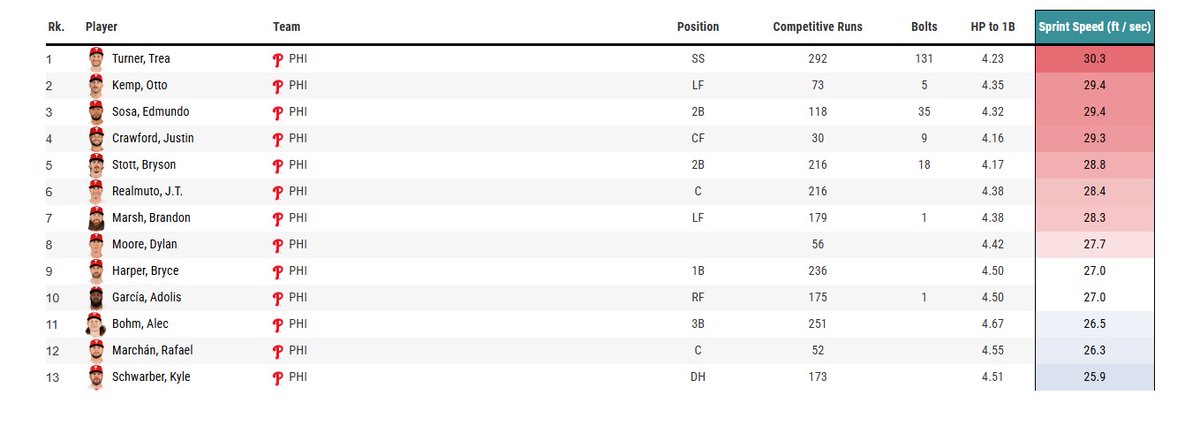Click the Phillies logo beside Kyle Schwarber

click(278, 377)
